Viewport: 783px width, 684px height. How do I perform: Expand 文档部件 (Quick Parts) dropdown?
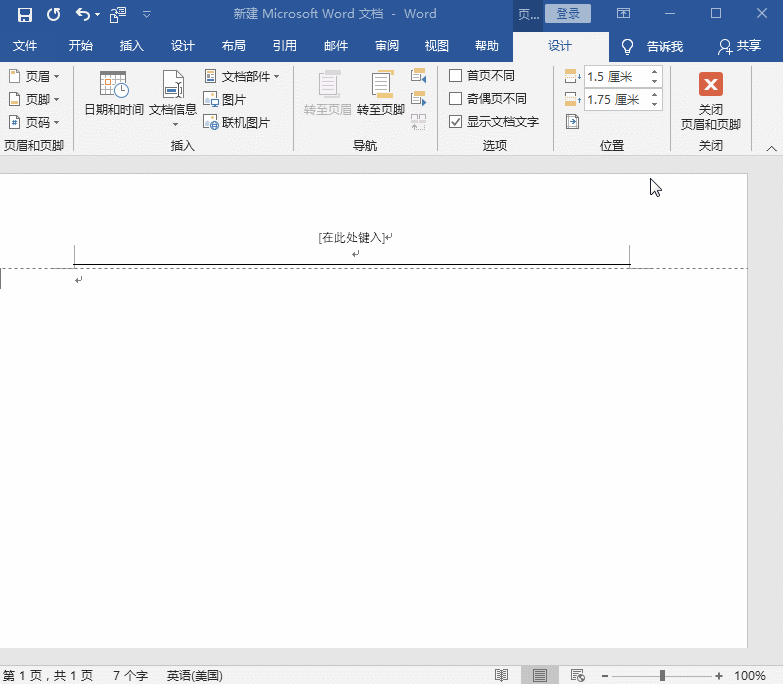242,76
